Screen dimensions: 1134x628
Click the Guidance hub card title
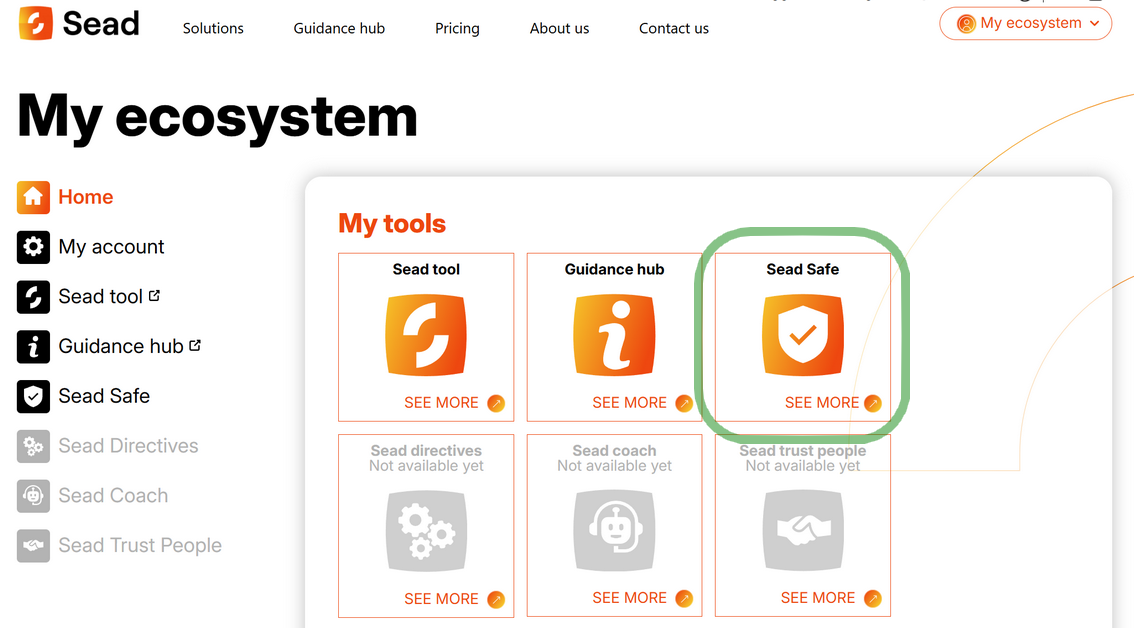point(614,269)
